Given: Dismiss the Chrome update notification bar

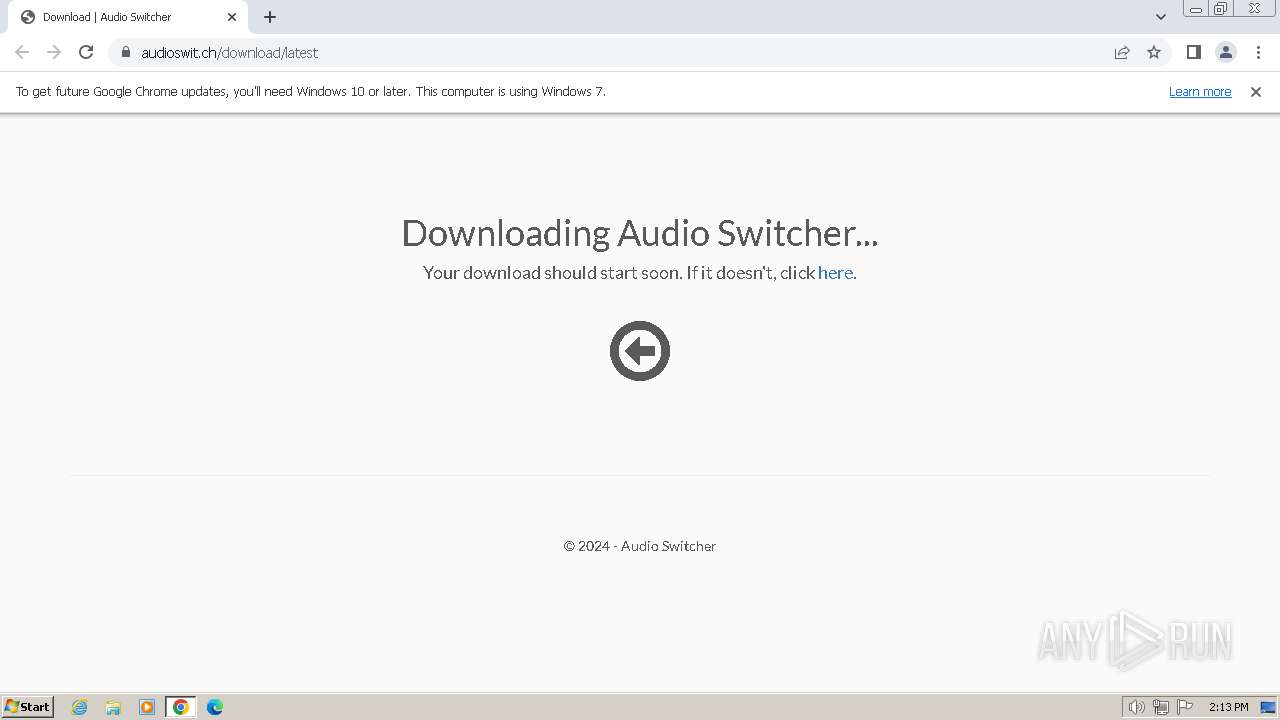Looking at the screenshot, I should [1256, 92].
